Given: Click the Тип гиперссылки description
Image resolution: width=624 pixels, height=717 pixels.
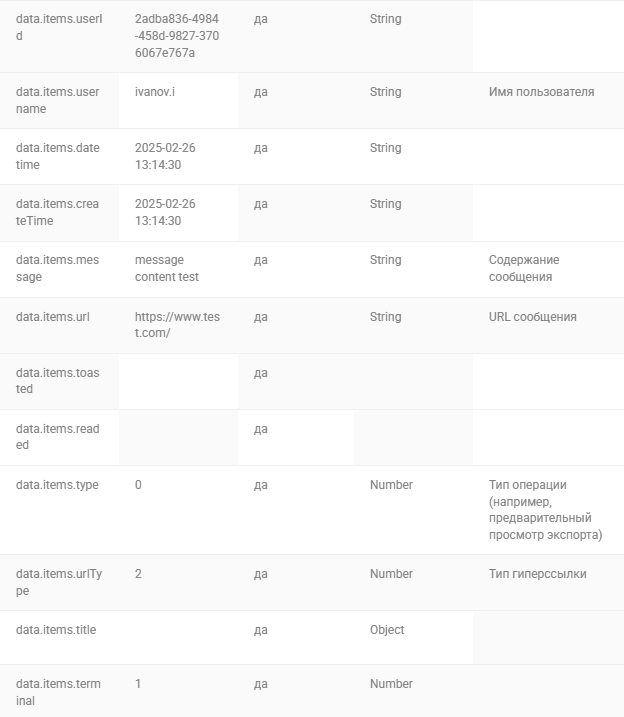Looking at the screenshot, I should [x=538, y=574].
